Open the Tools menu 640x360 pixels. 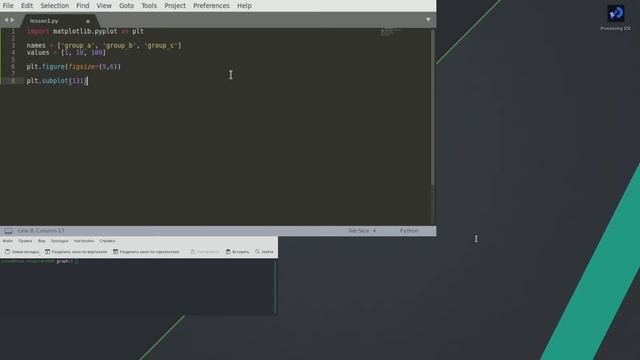pos(149,6)
